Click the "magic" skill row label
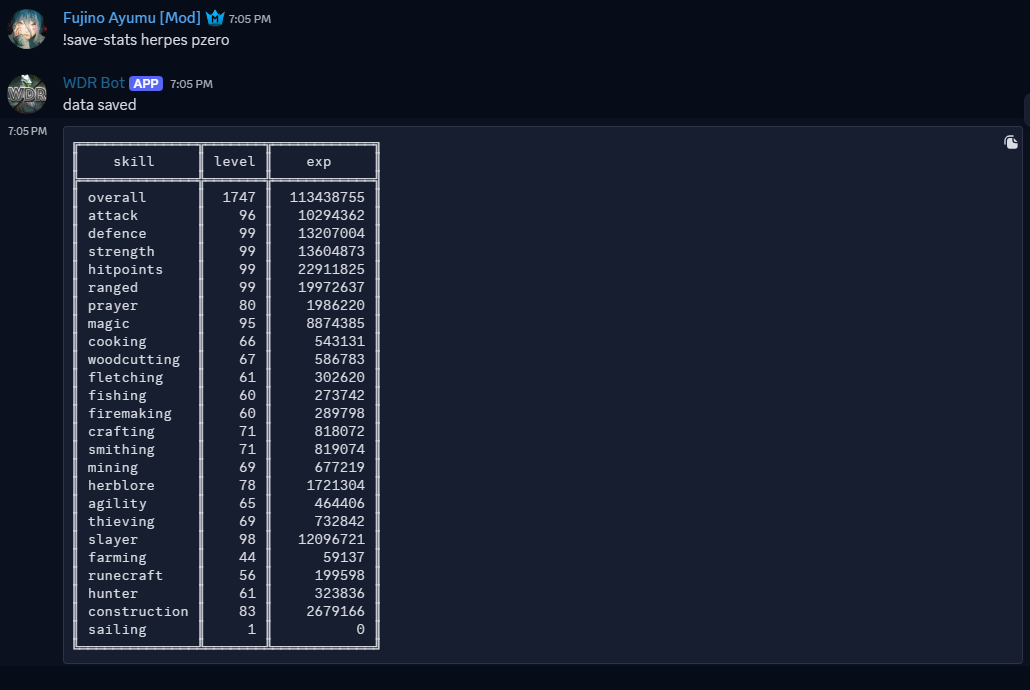The height and width of the screenshot is (690, 1030). [109, 323]
